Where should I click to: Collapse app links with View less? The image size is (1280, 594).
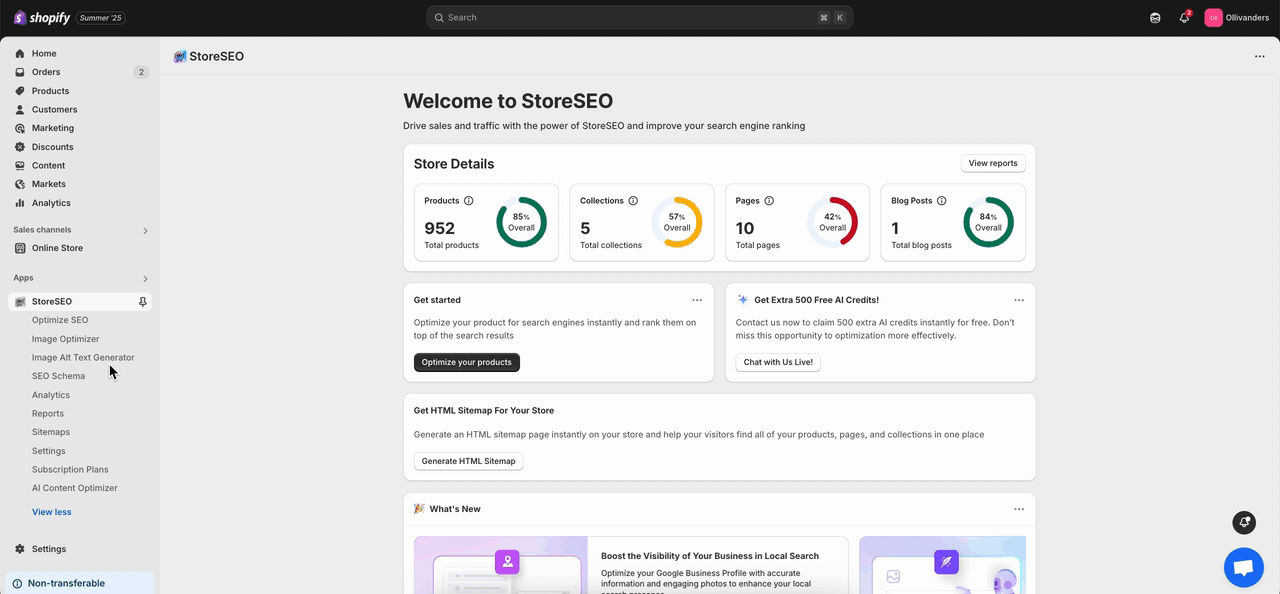[x=52, y=512]
